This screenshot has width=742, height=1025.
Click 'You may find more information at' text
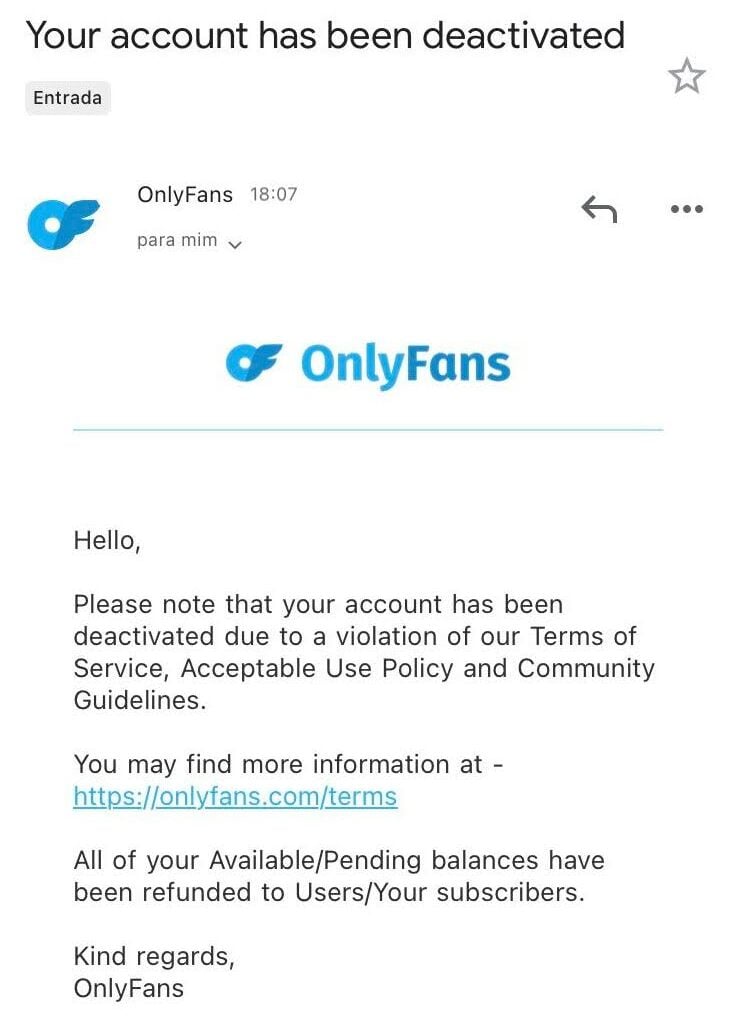pyautogui.click(x=290, y=765)
